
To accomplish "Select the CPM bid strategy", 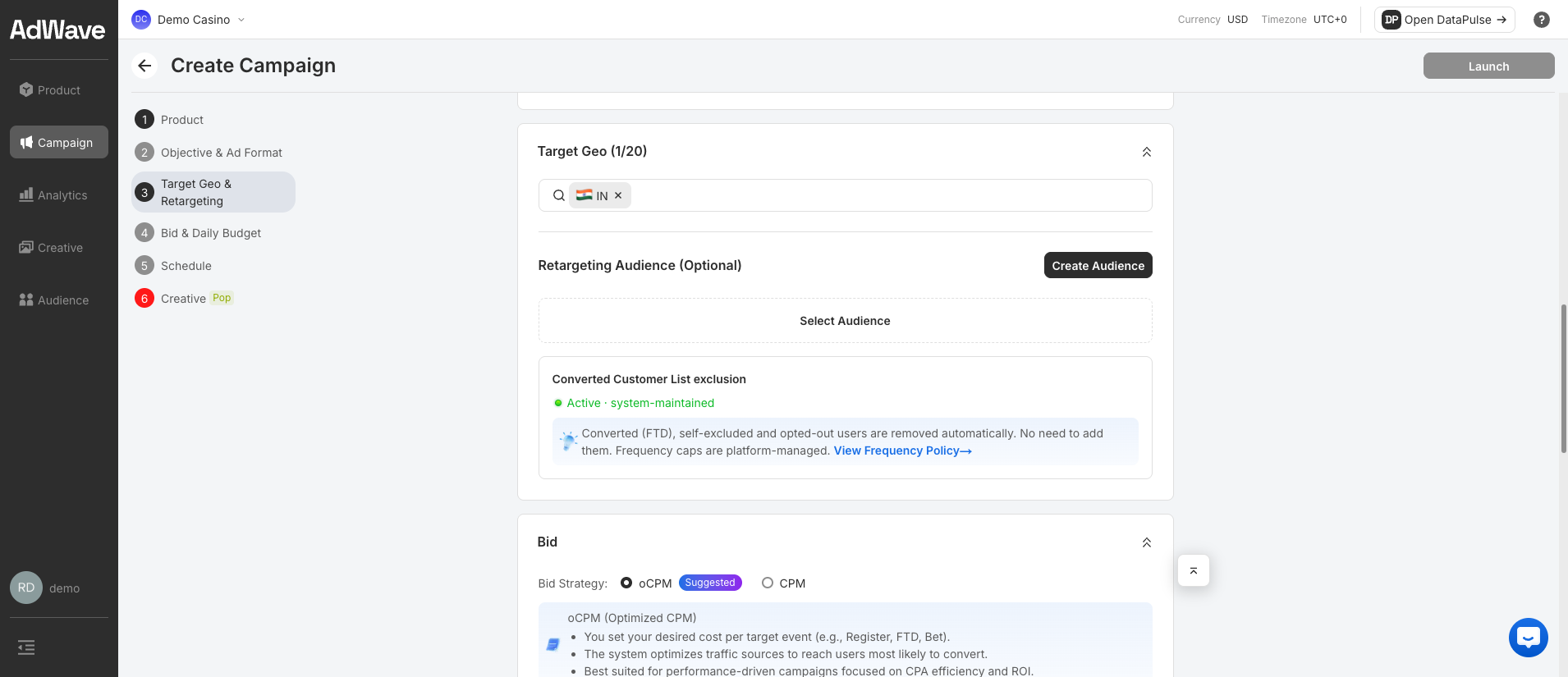I will tap(768, 583).
